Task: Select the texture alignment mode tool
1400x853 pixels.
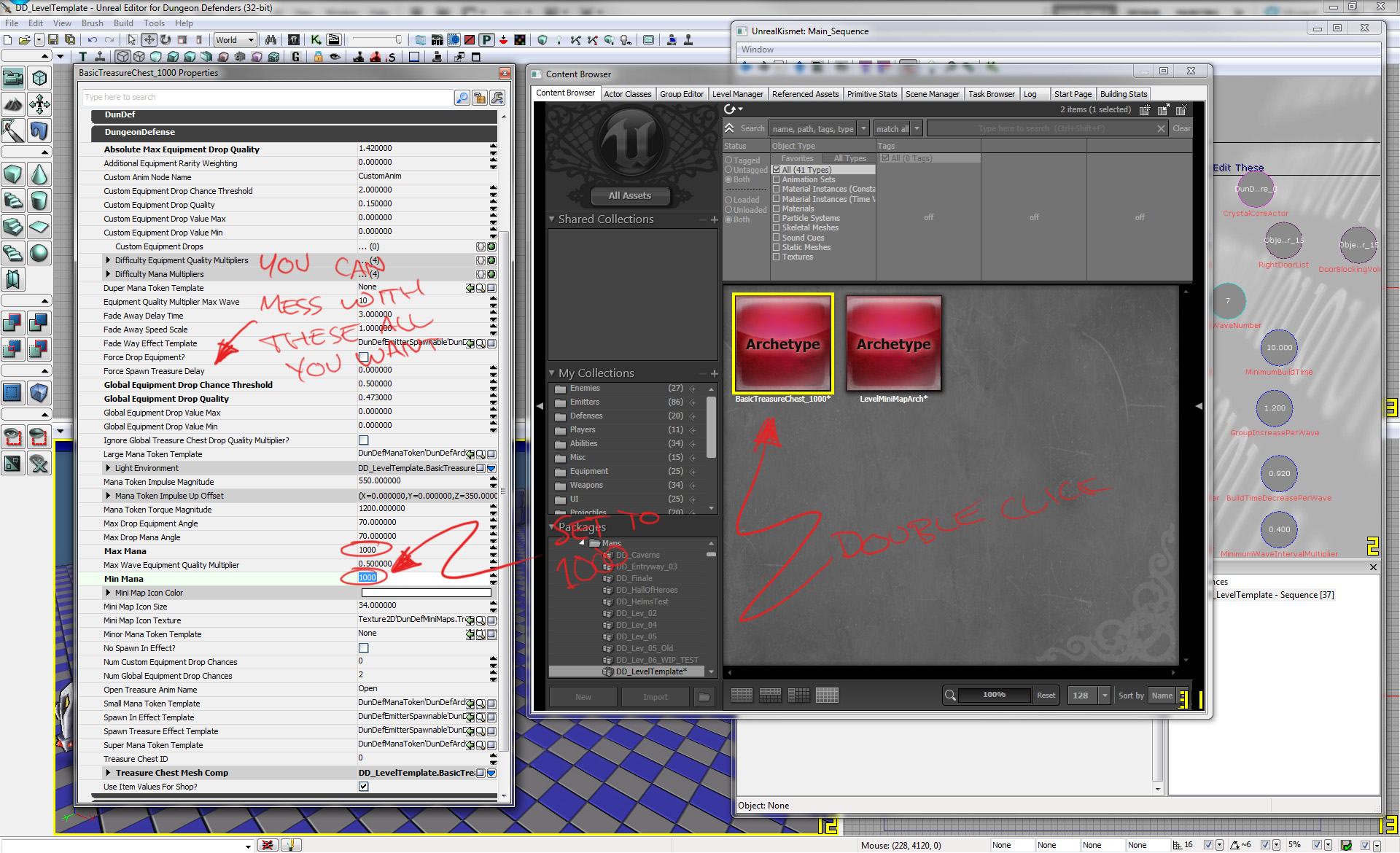Action: pos(13,131)
